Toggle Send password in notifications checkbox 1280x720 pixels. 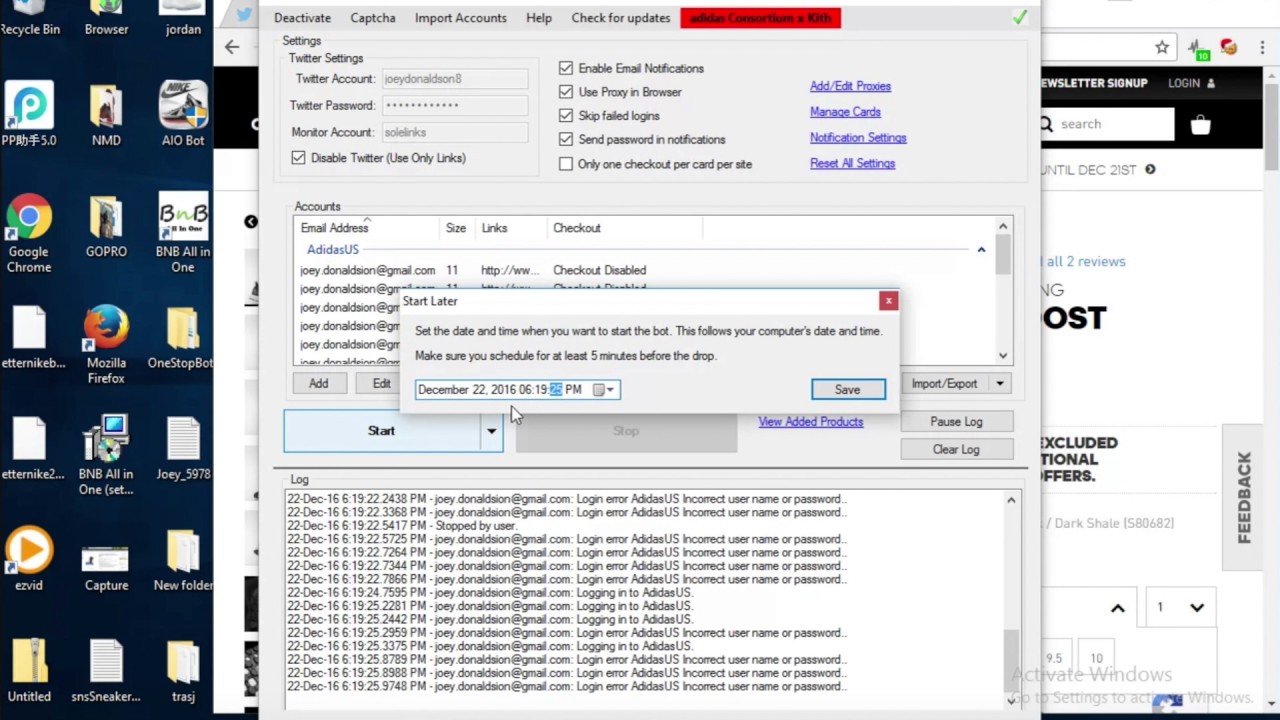click(x=566, y=140)
